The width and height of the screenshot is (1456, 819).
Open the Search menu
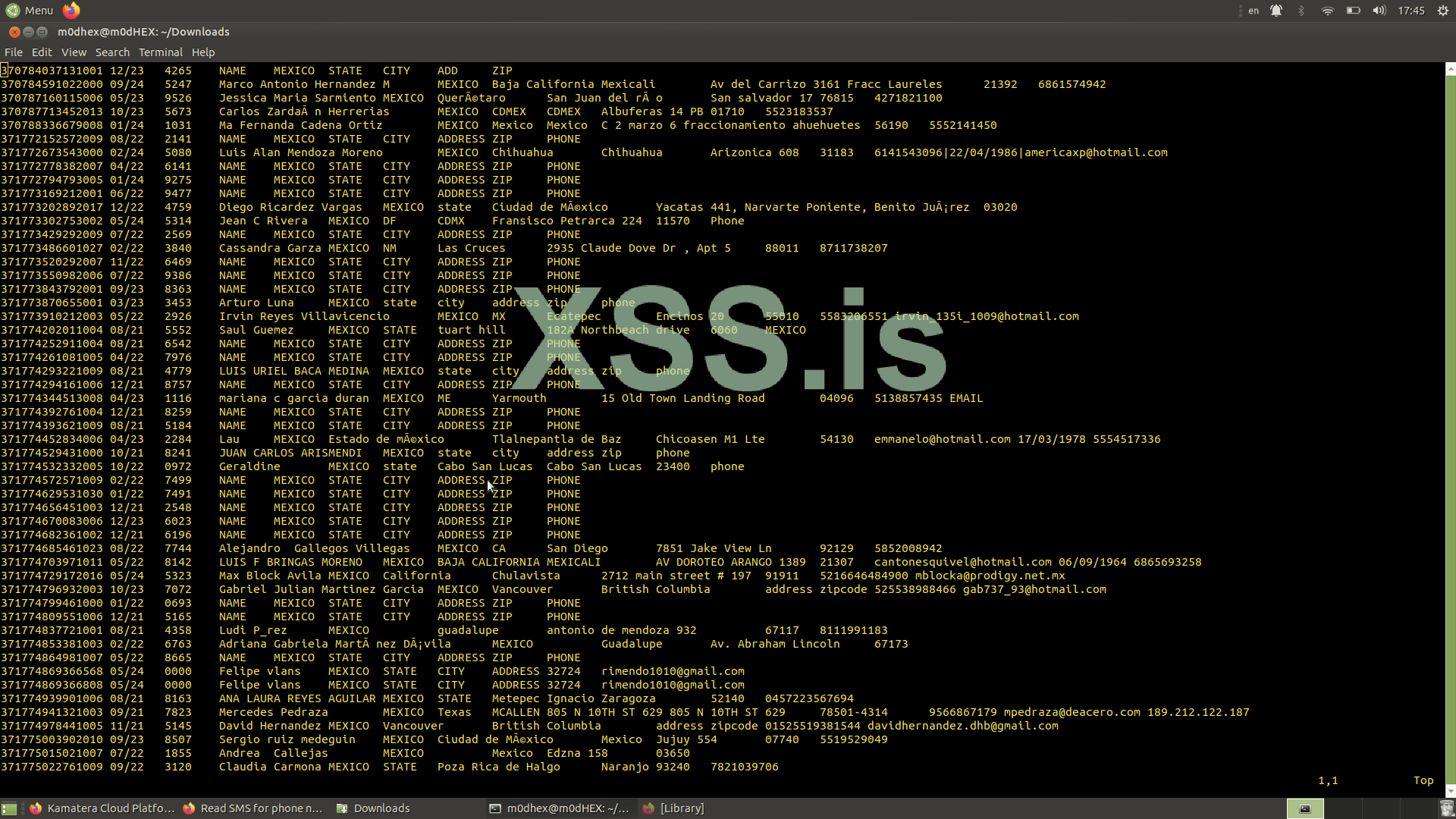click(112, 52)
